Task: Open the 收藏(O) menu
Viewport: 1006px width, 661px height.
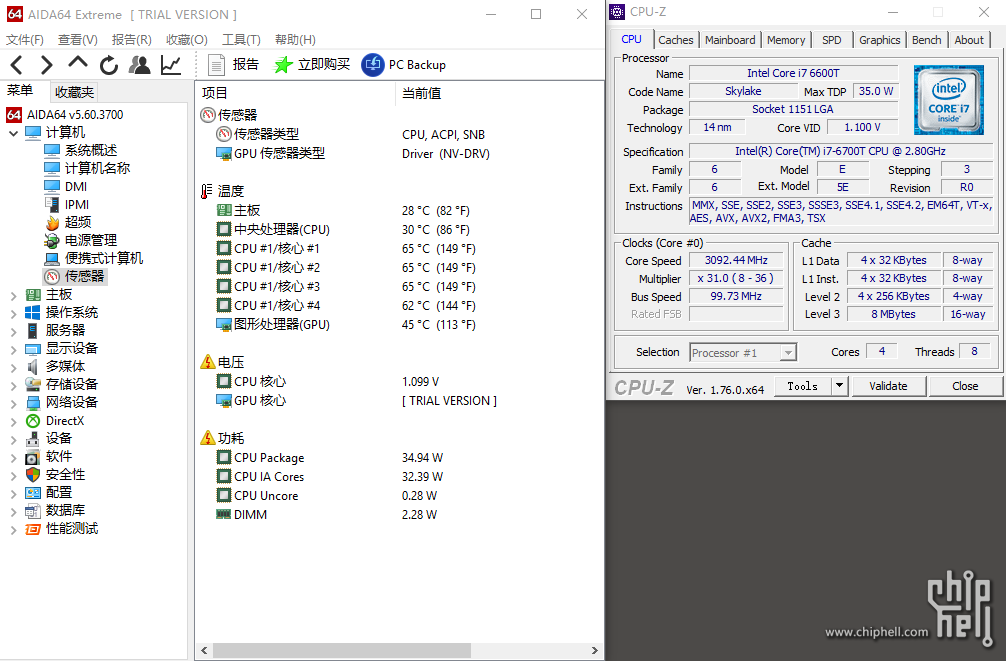Action: pyautogui.click(x=187, y=40)
